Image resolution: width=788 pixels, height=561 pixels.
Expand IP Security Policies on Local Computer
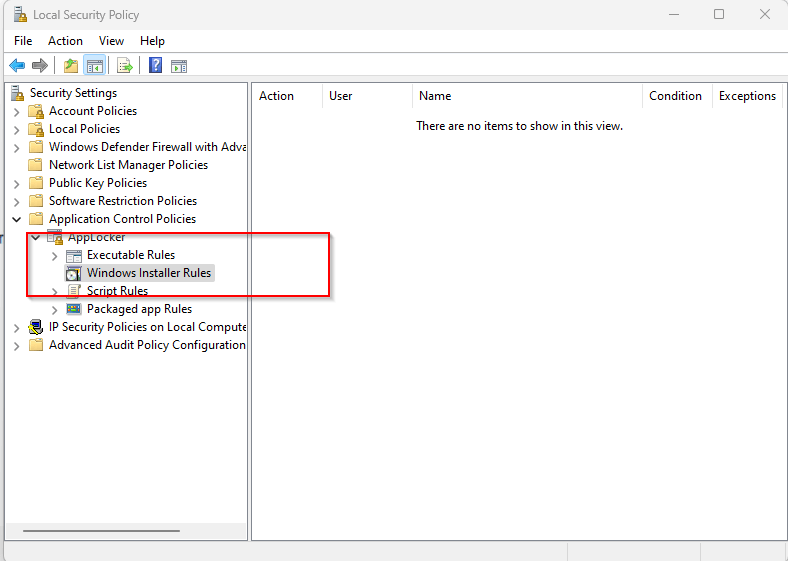click(x=17, y=328)
